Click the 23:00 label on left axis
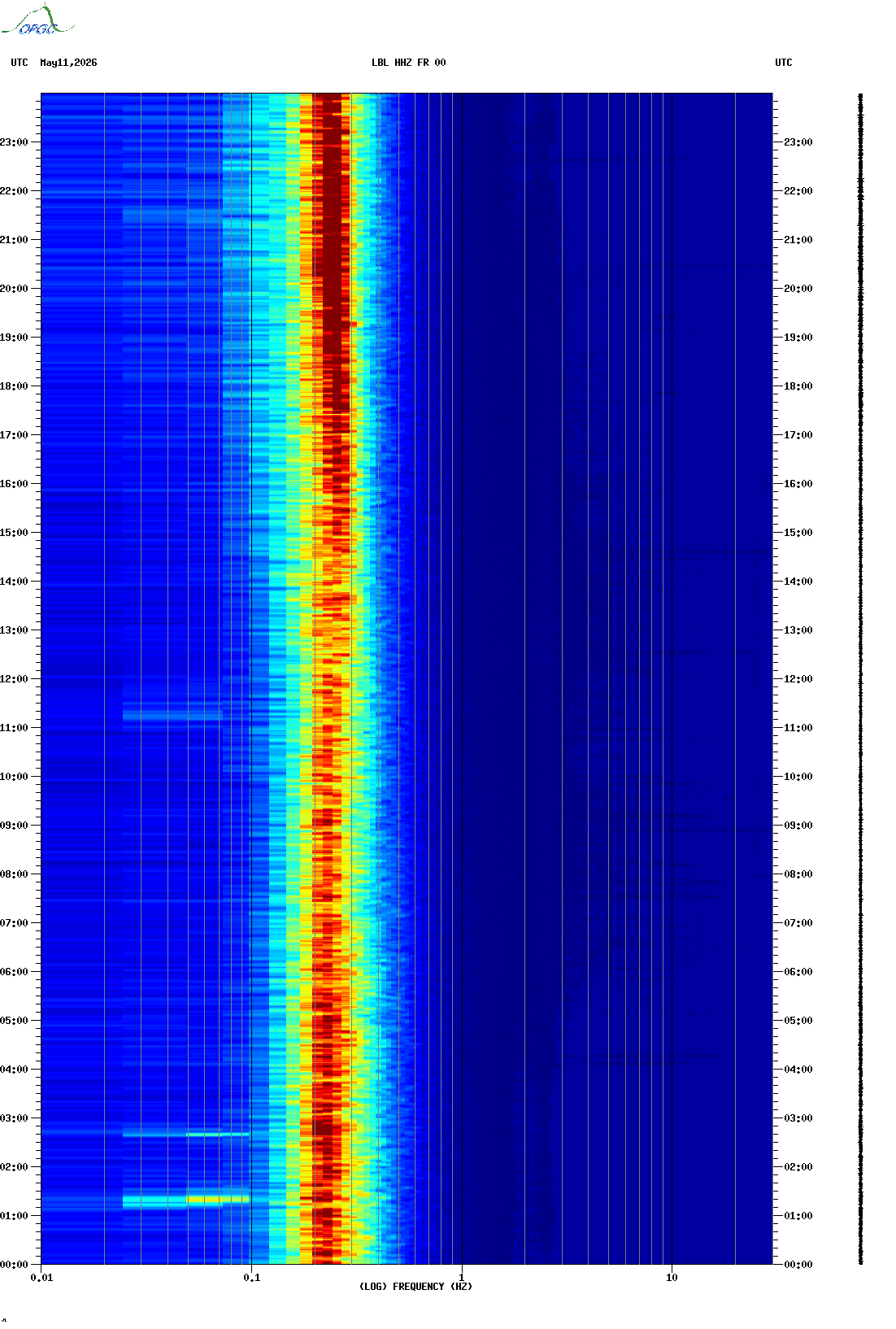Screen dimensions: 896x1329 click(x=14, y=142)
